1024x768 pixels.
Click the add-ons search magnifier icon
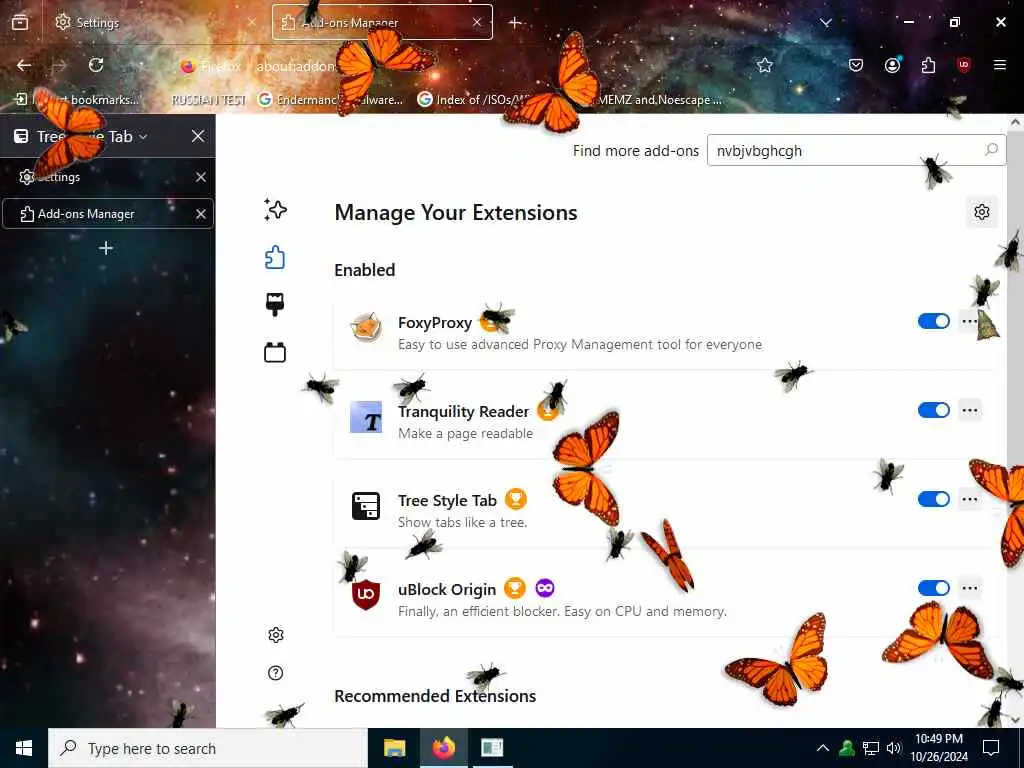[991, 150]
